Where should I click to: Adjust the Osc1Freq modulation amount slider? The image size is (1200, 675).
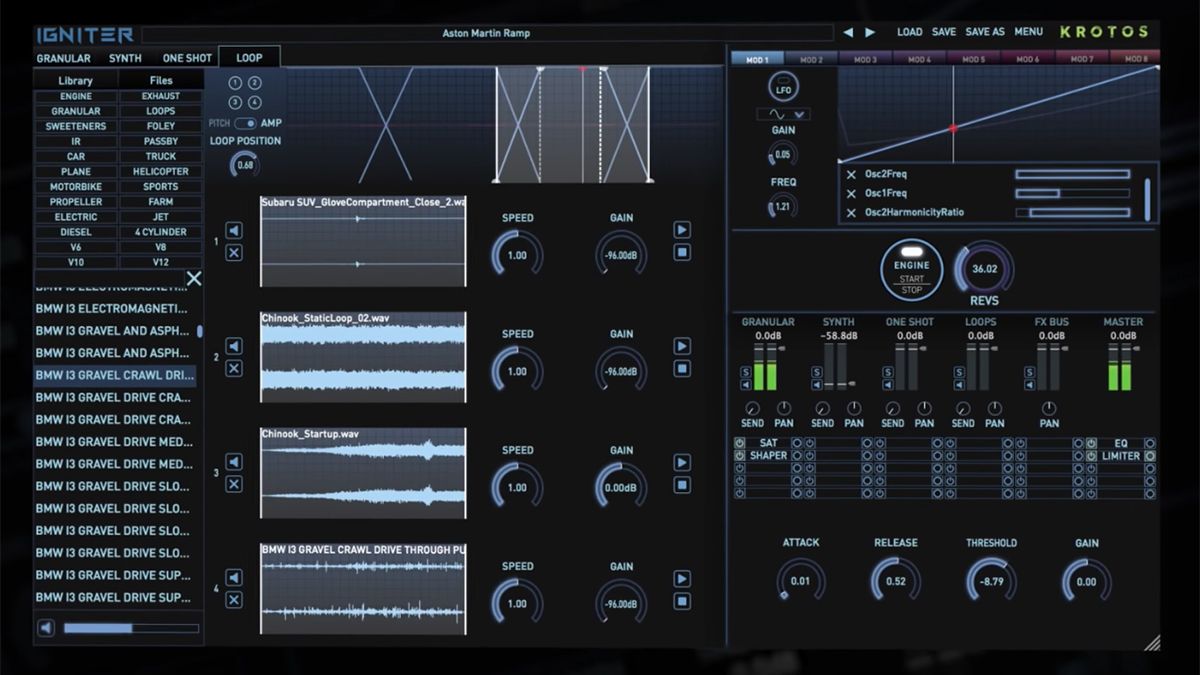click(x=1071, y=193)
